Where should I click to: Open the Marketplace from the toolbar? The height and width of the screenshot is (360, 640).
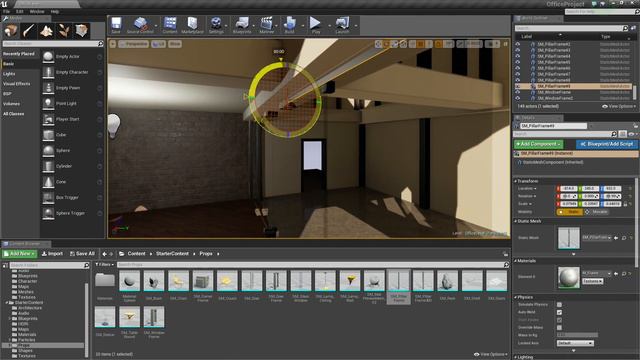tap(192, 24)
